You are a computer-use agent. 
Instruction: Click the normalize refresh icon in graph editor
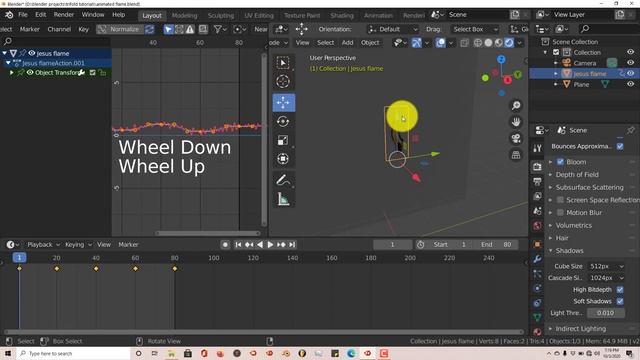coord(150,29)
